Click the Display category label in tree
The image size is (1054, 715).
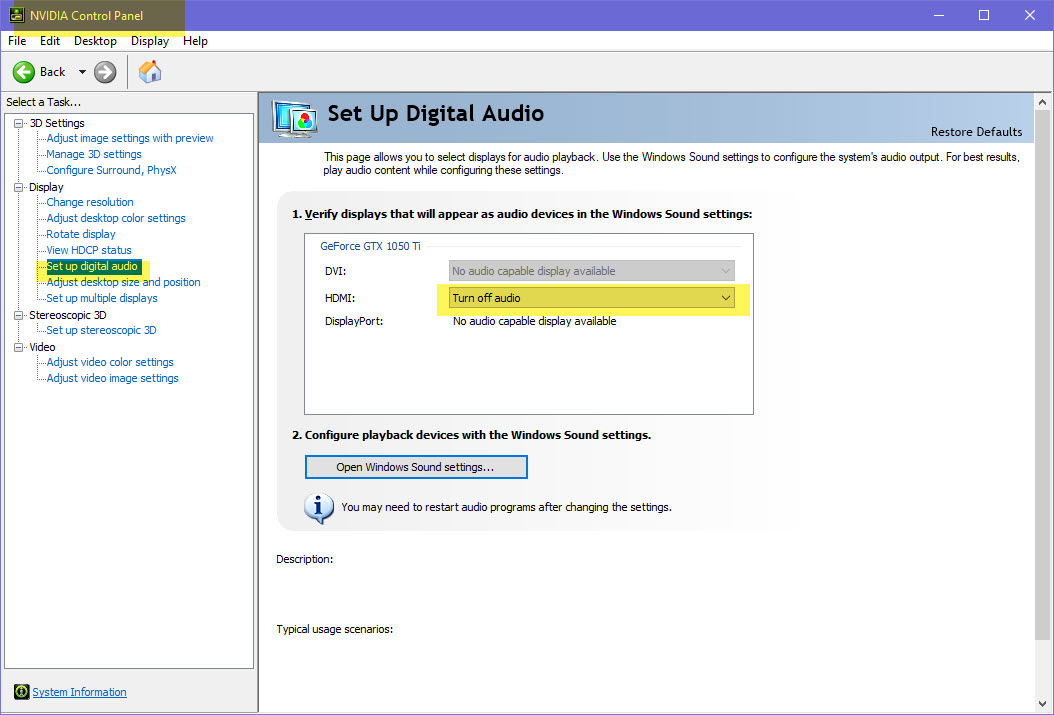tap(46, 187)
